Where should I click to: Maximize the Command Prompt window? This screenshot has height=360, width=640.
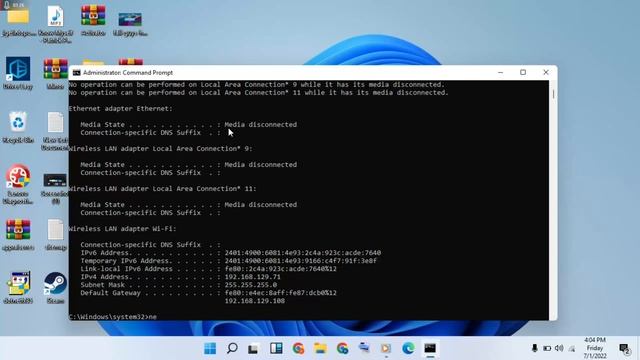click(x=523, y=72)
